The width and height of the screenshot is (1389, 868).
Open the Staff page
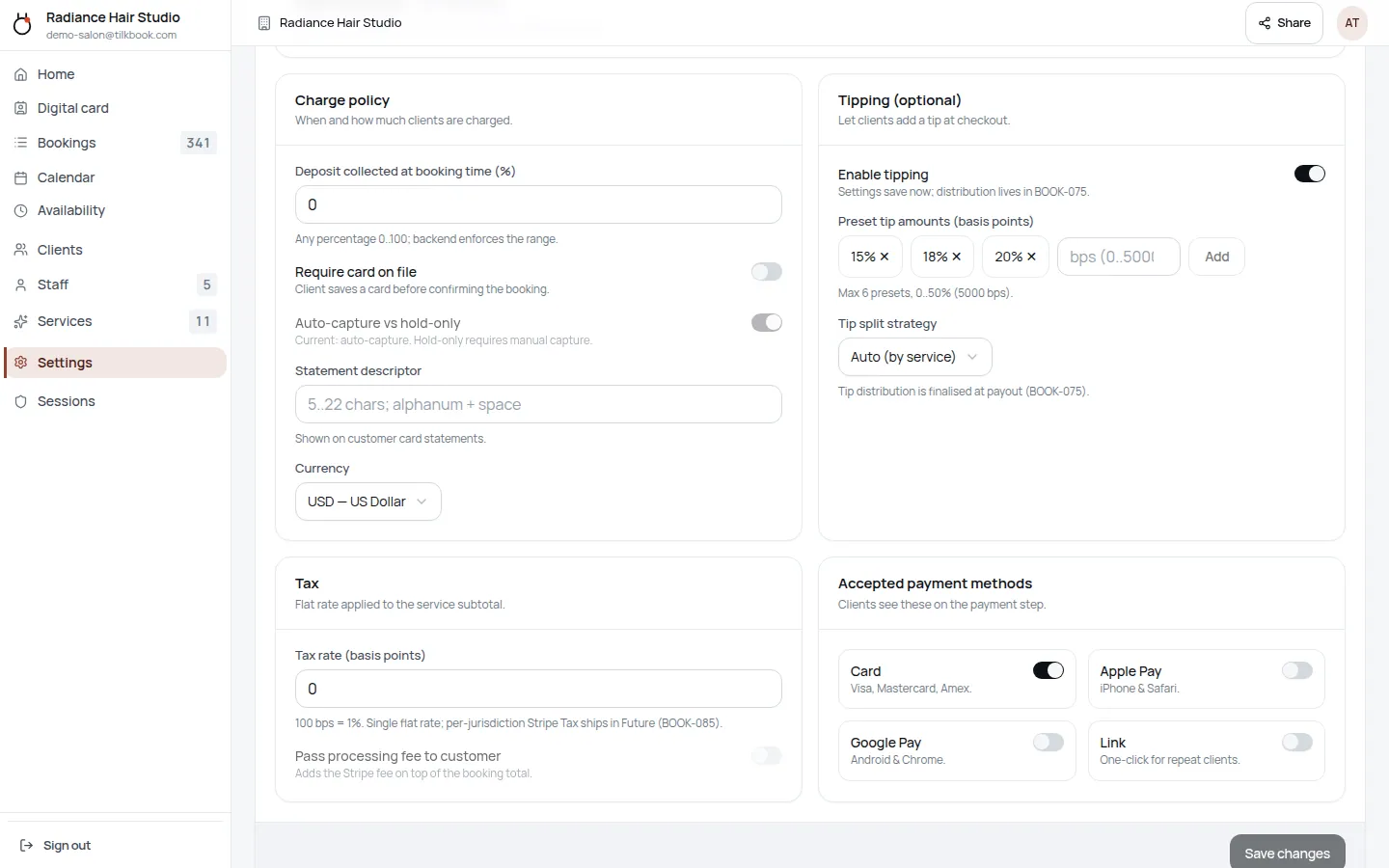coord(115,285)
